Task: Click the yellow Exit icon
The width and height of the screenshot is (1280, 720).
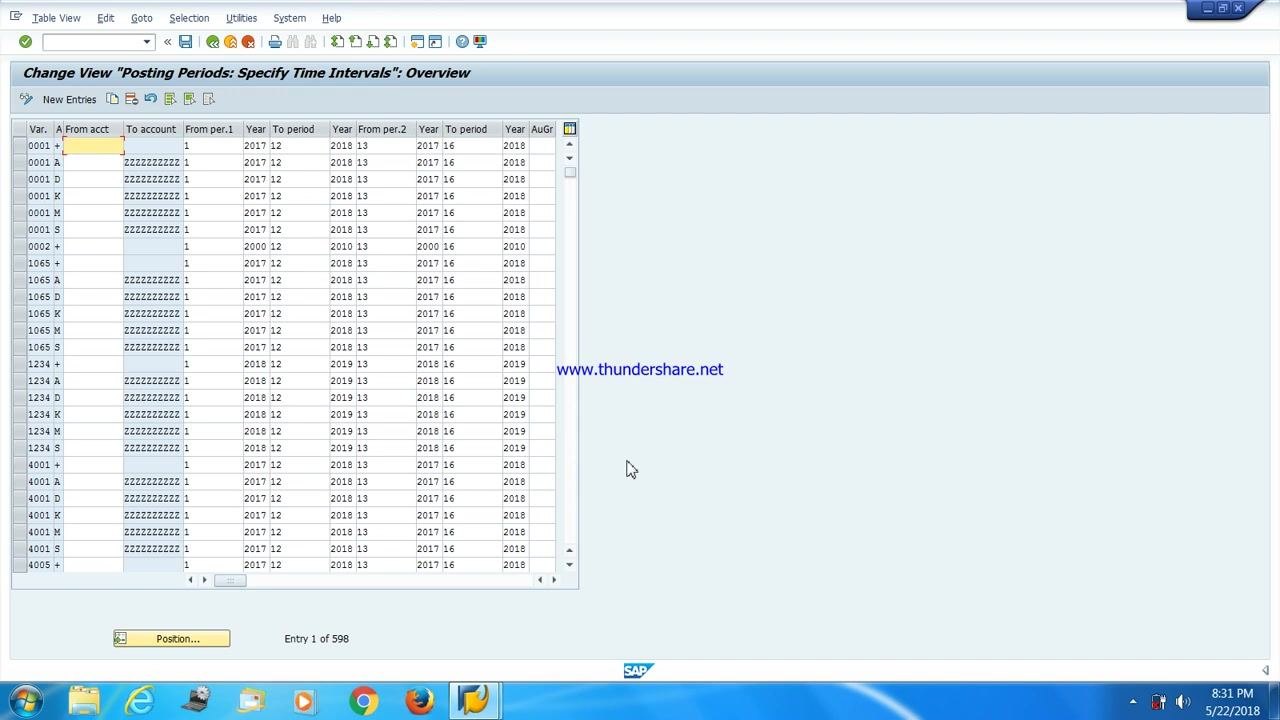Action: pos(230,42)
